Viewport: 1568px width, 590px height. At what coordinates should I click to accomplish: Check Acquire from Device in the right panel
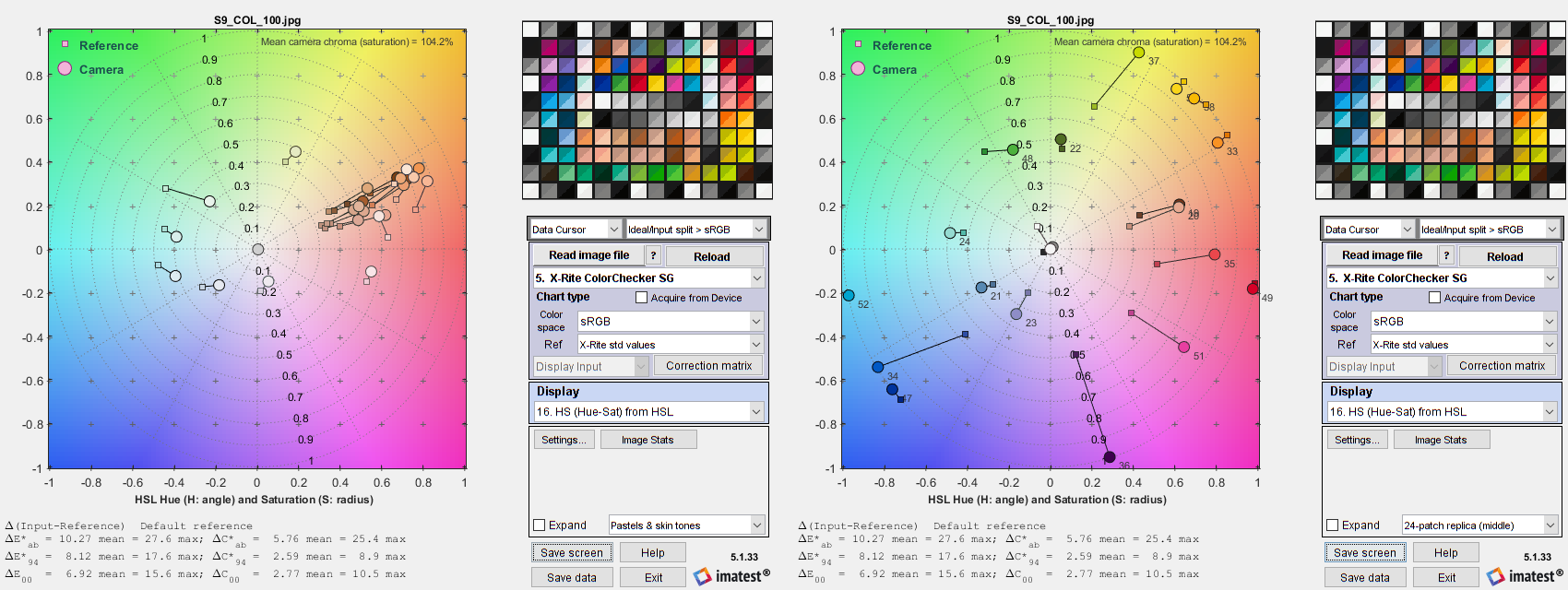(1434, 298)
